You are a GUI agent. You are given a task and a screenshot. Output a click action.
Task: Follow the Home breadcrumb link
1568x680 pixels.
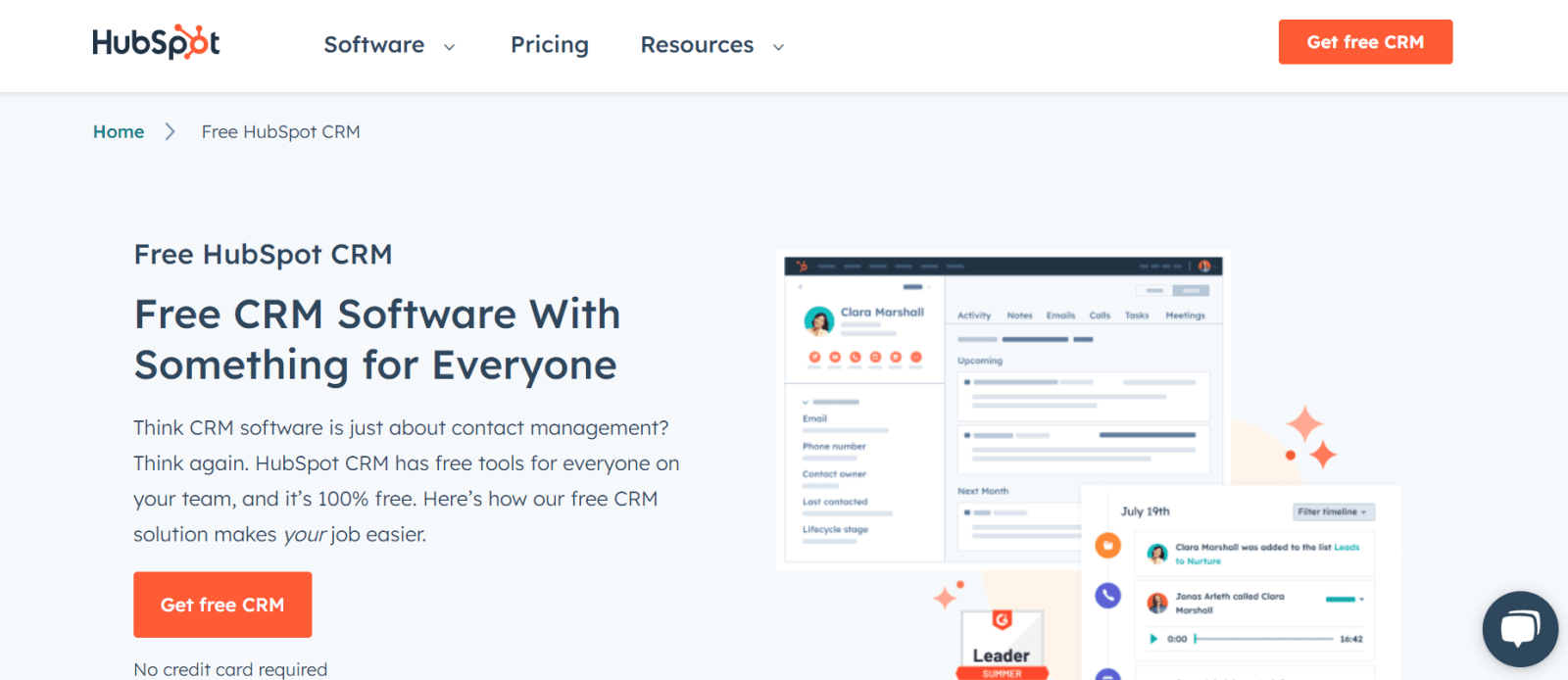[119, 131]
